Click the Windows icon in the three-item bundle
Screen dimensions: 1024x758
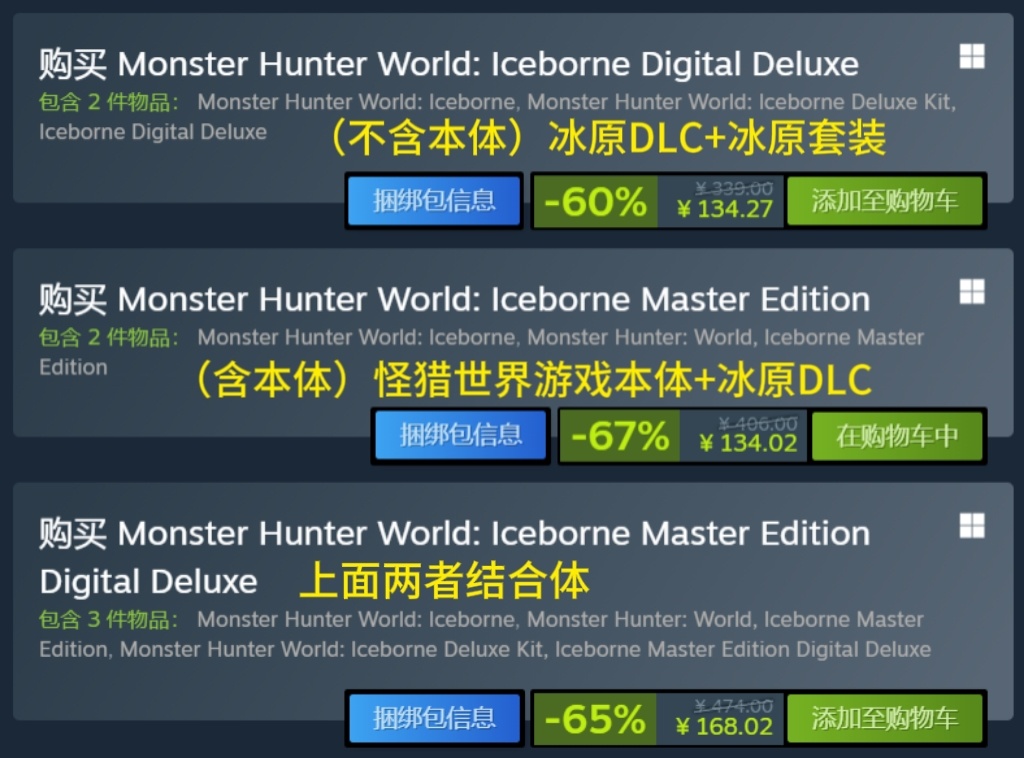point(972,526)
